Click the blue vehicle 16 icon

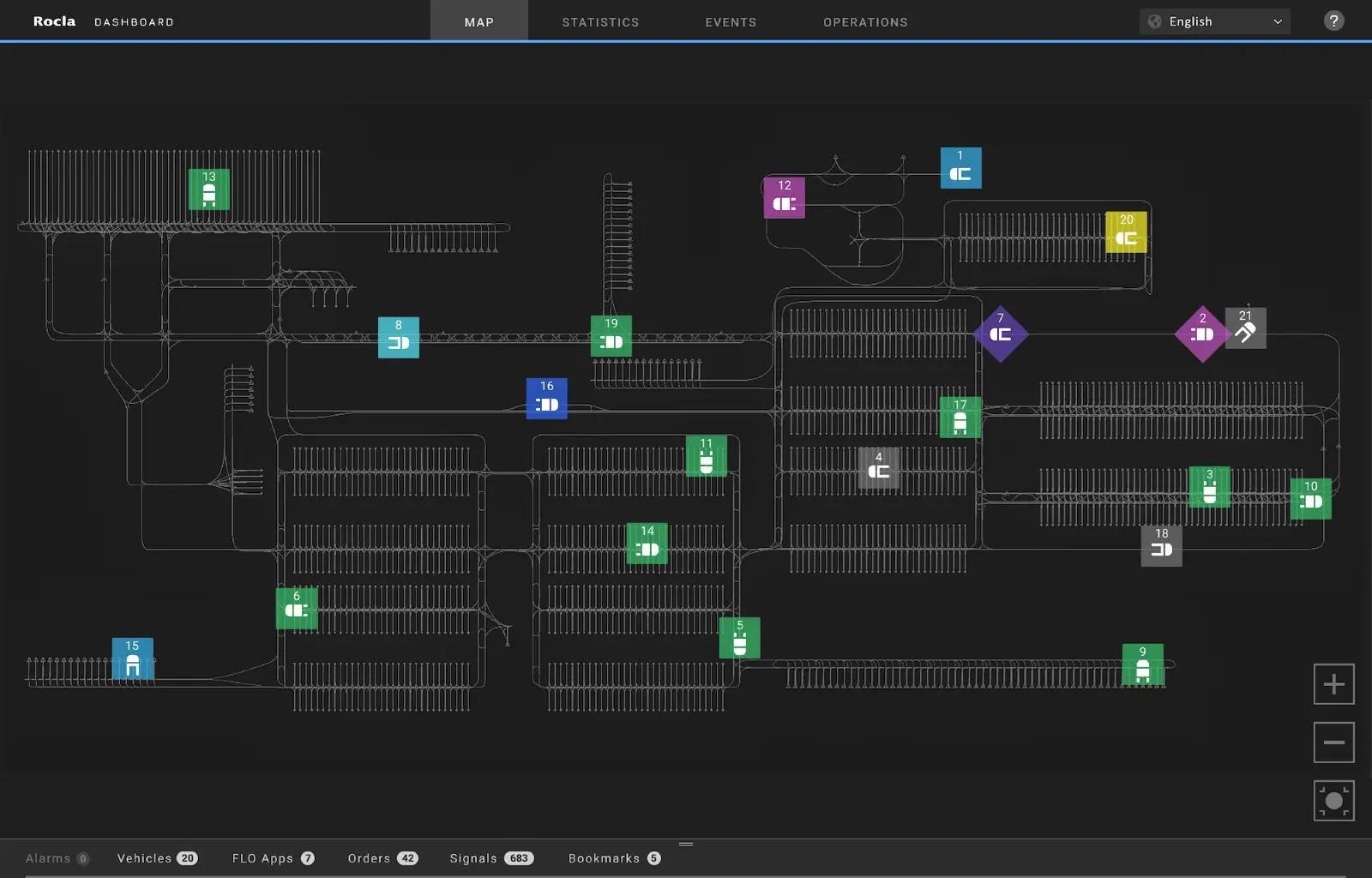[x=547, y=399]
